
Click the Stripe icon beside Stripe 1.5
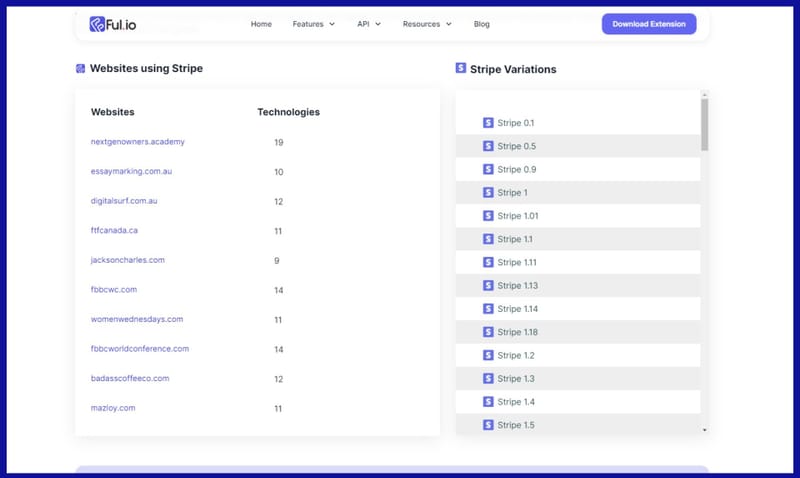pos(488,425)
